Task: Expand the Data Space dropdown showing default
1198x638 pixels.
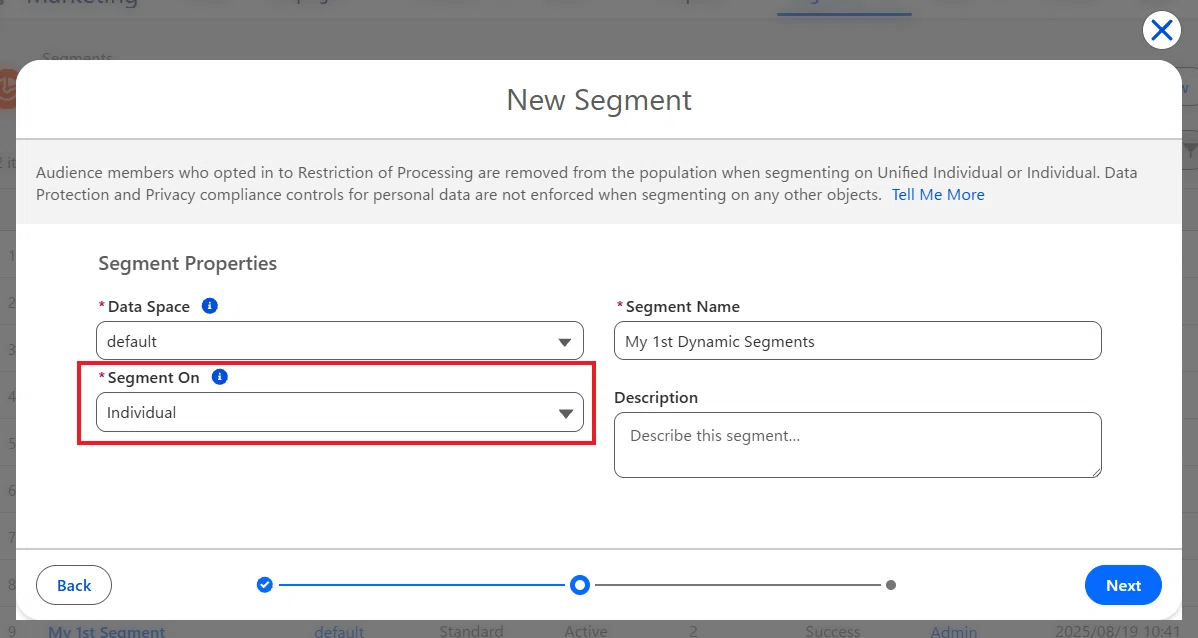Action: point(340,341)
